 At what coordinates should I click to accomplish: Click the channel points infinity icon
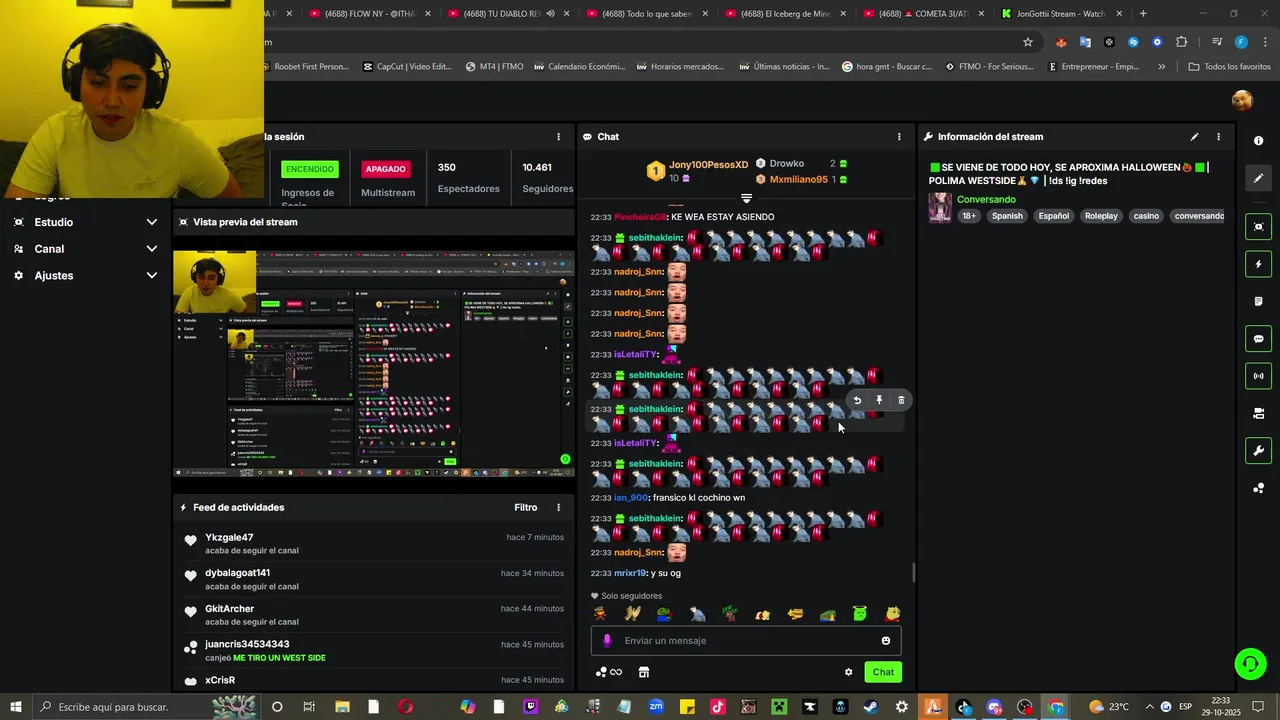click(x=609, y=672)
